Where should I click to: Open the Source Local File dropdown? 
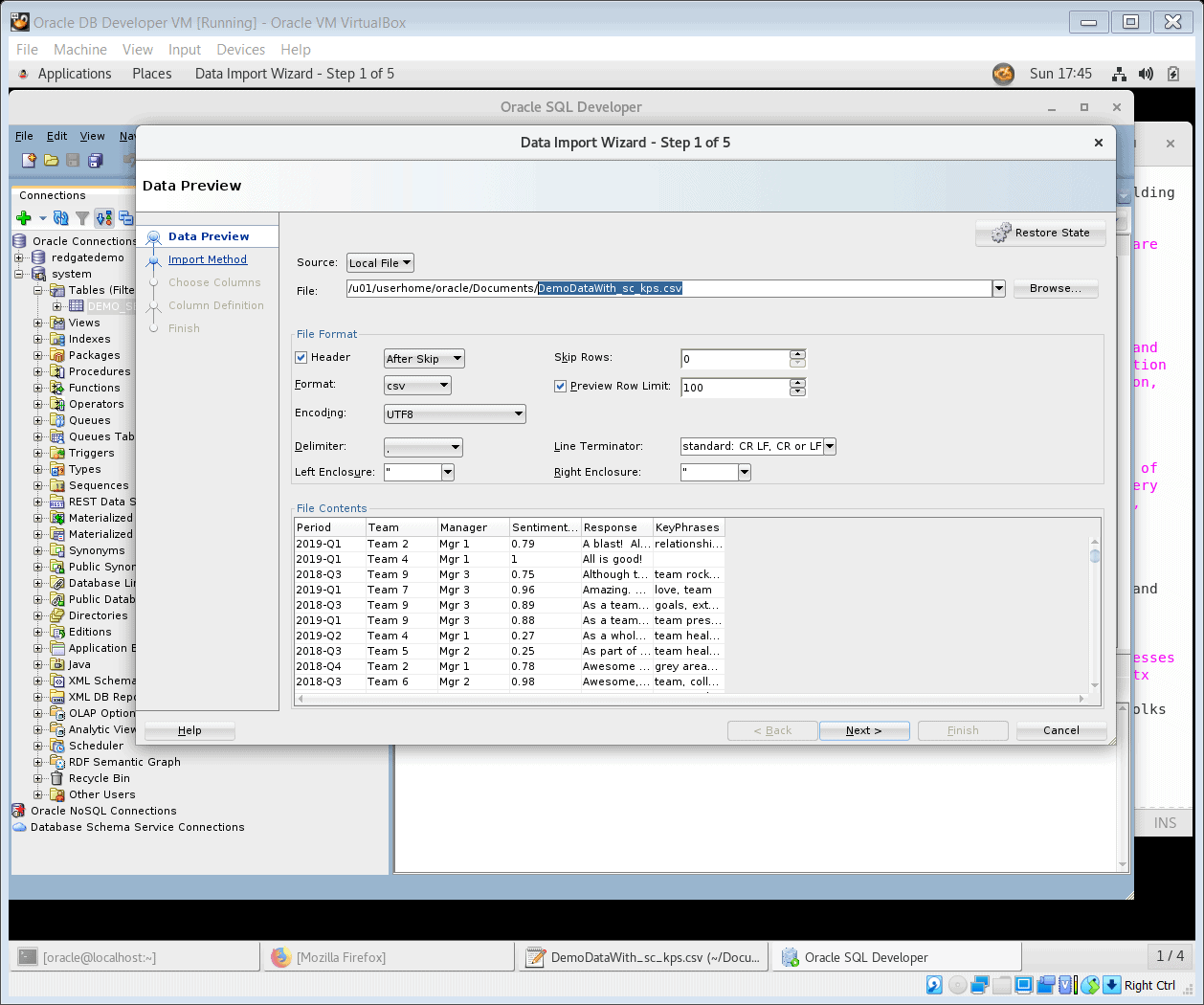point(380,263)
